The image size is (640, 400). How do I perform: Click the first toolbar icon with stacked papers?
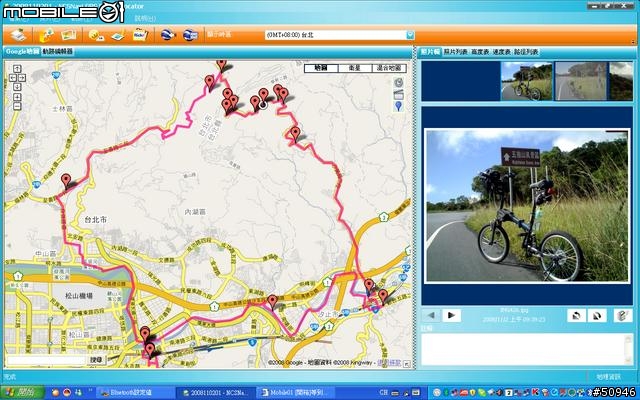(18, 35)
